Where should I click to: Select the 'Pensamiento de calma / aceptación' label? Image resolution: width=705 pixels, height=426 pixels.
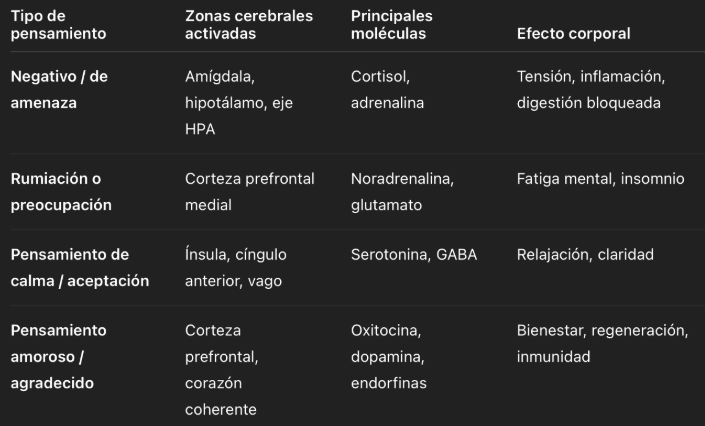click(x=80, y=268)
